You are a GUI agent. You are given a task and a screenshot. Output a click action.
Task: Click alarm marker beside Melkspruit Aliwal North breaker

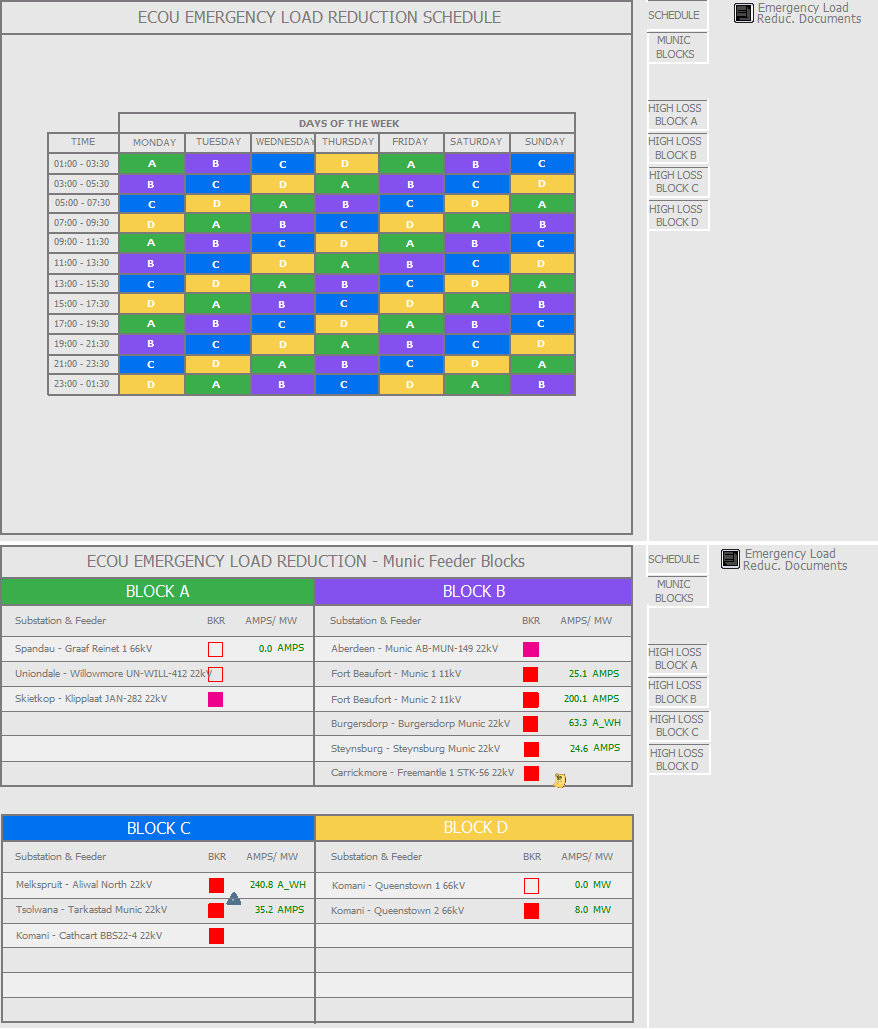coord(233,899)
